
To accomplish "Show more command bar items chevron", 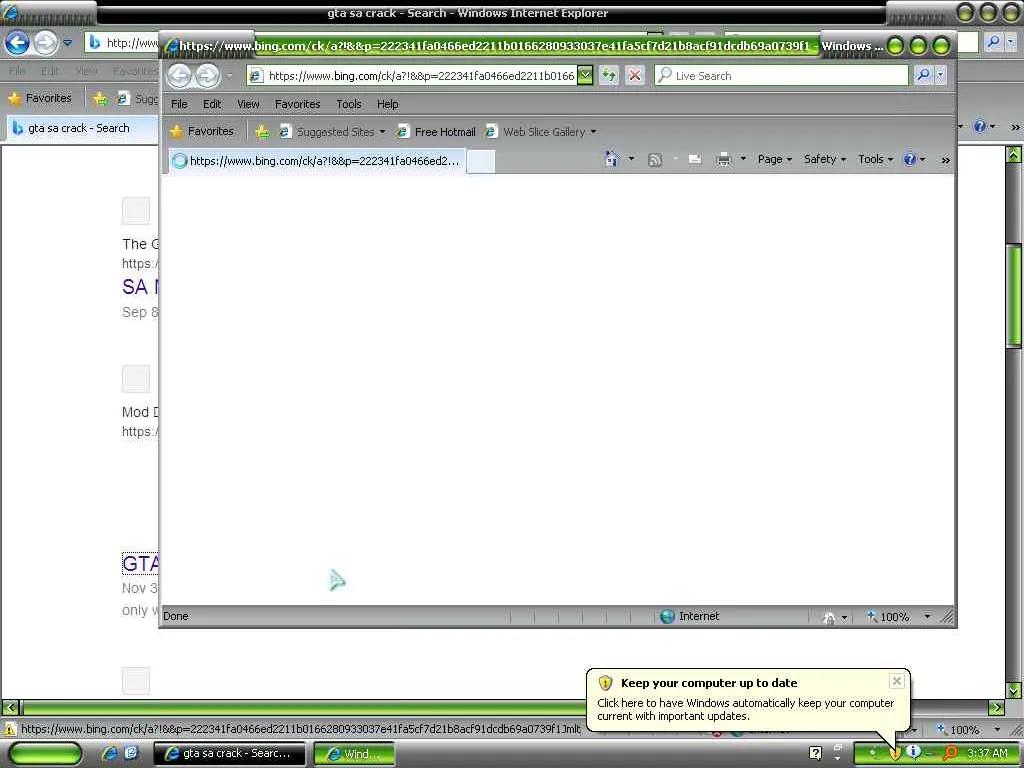I will [945, 160].
